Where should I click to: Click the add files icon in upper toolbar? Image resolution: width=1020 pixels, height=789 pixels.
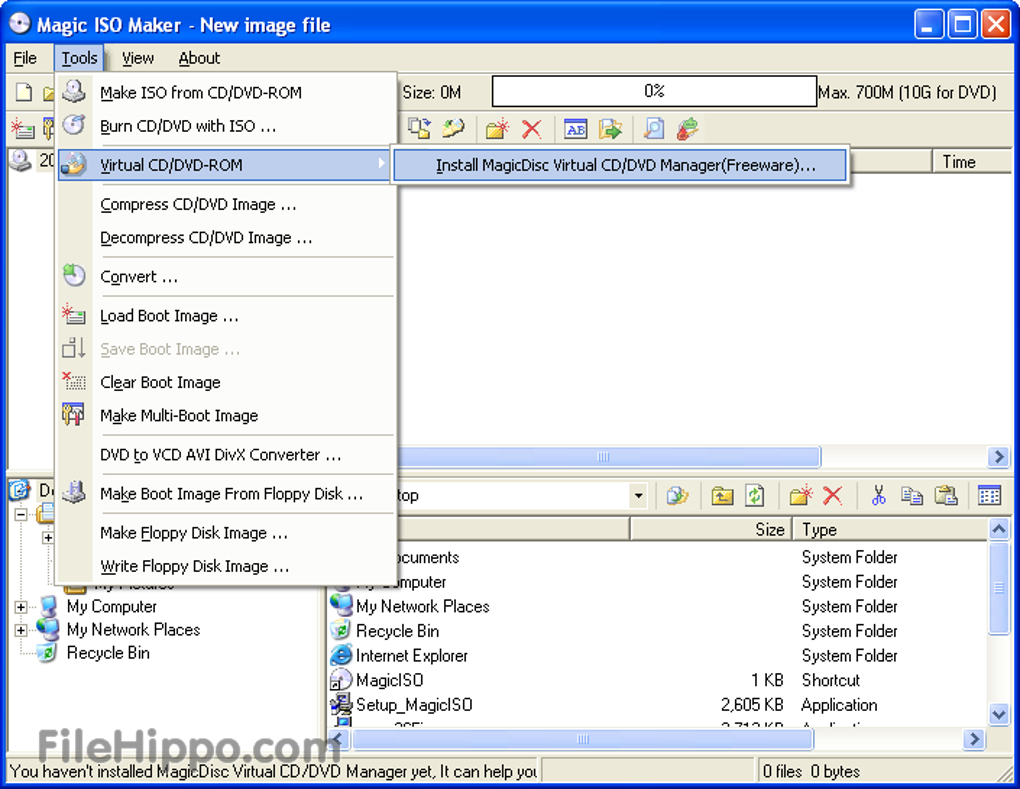click(420, 128)
